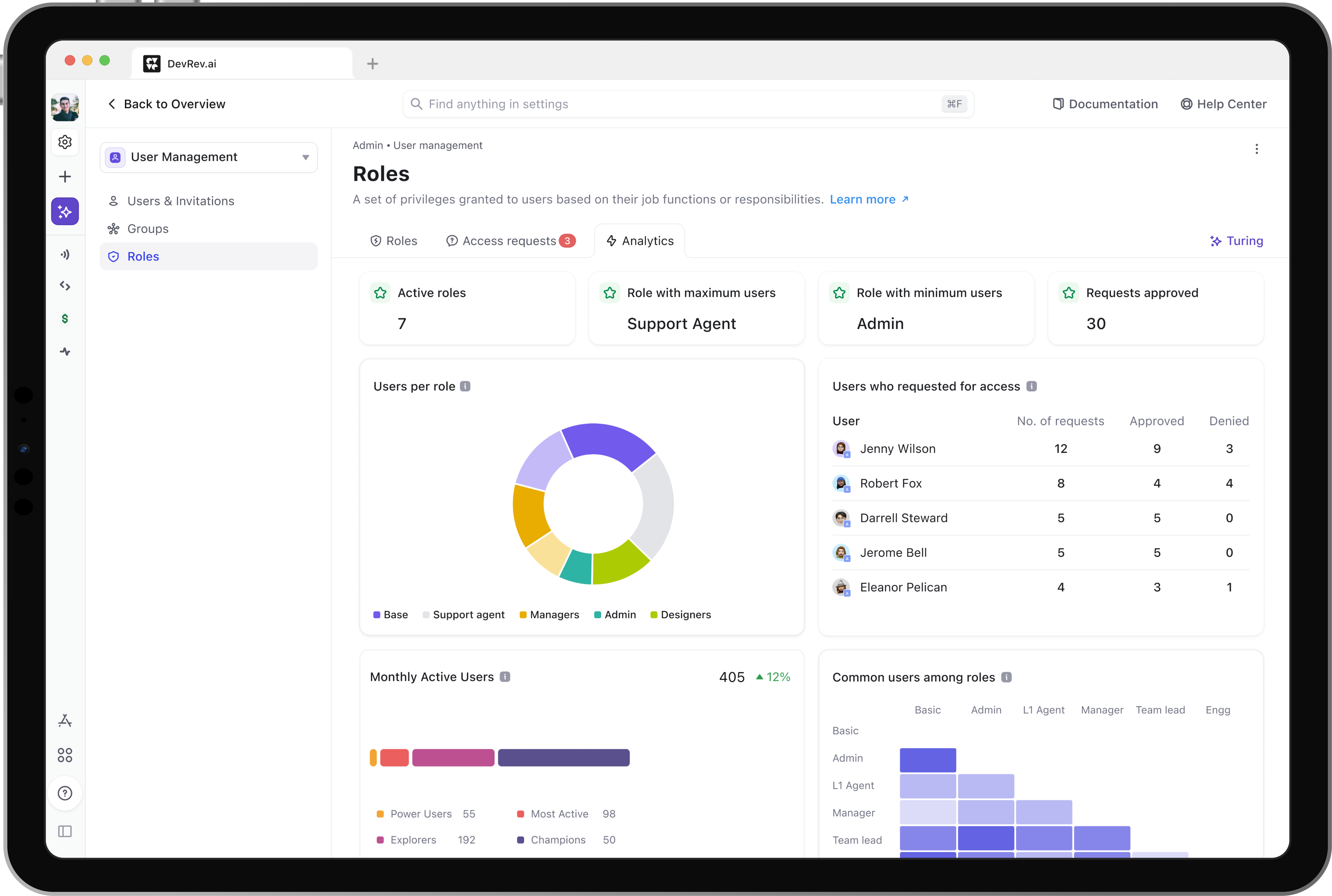The height and width of the screenshot is (896, 1332).
Task: Click the Turing button
Action: pyautogui.click(x=1237, y=241)
